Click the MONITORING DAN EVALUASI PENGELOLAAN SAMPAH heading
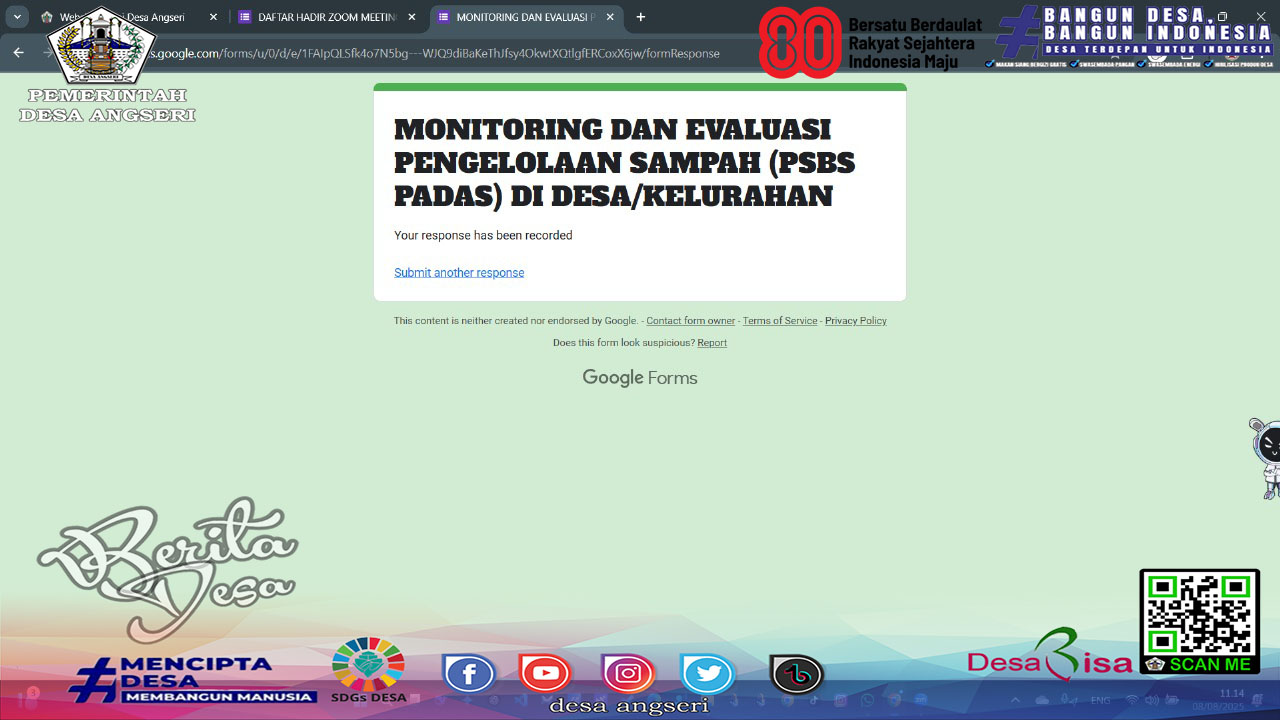The height and width of the screenshot is (720, 1280). [x=625, y=162]
